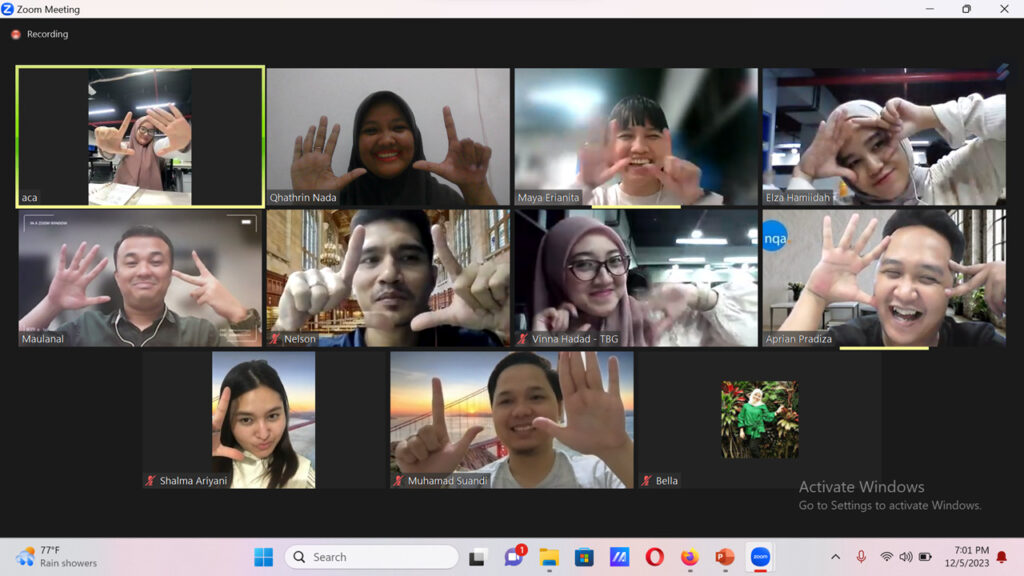Screen dimensions: 1024x576
Task: Open Microsoft Store in taskbar
Action: pyautogui.click(x=584, y=557)
